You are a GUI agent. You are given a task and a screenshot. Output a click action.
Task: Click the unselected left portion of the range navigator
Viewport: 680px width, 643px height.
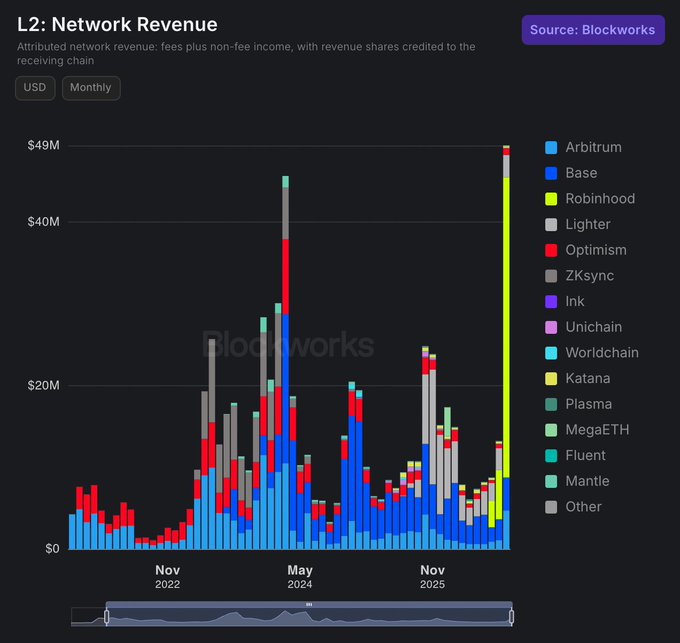(x=88, y=617)
